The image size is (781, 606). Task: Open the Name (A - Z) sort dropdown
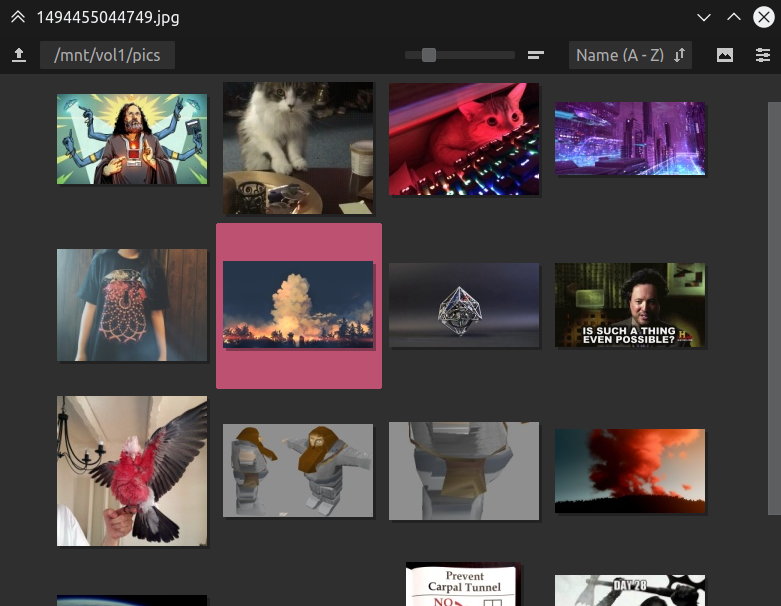pyautogui.click(x=630, y=55)
